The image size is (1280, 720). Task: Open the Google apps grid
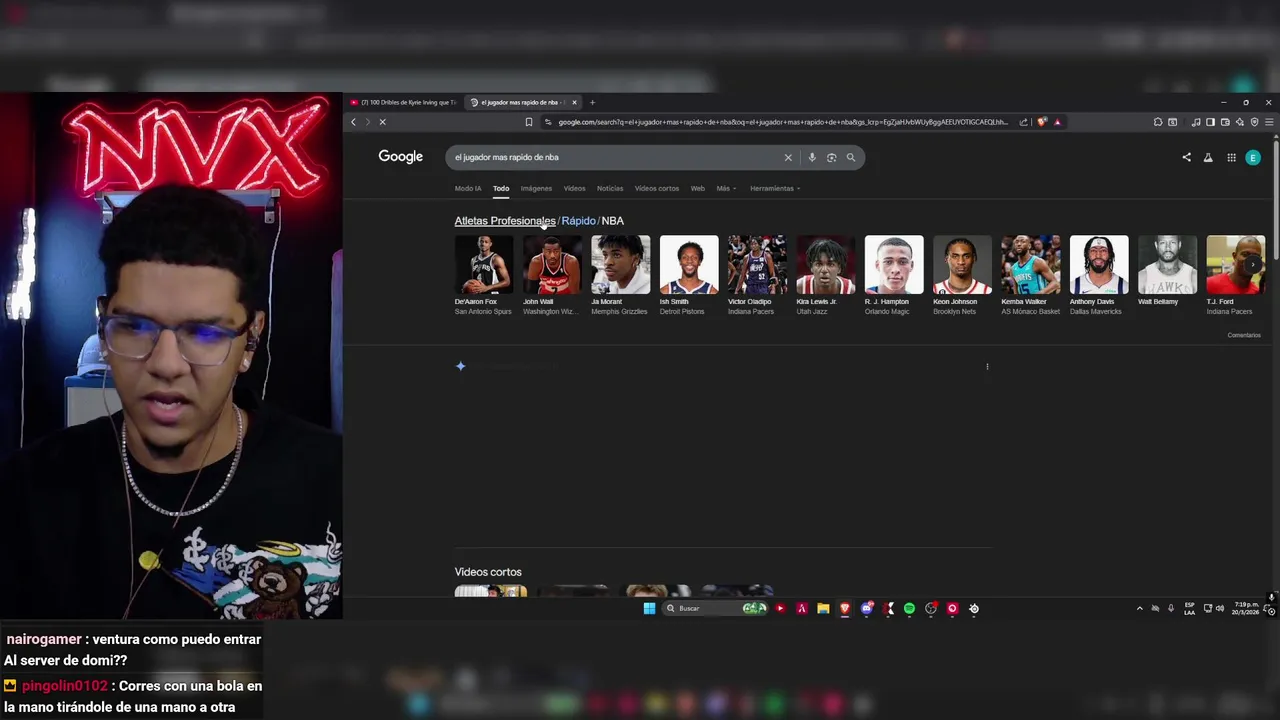(1231, 157)
